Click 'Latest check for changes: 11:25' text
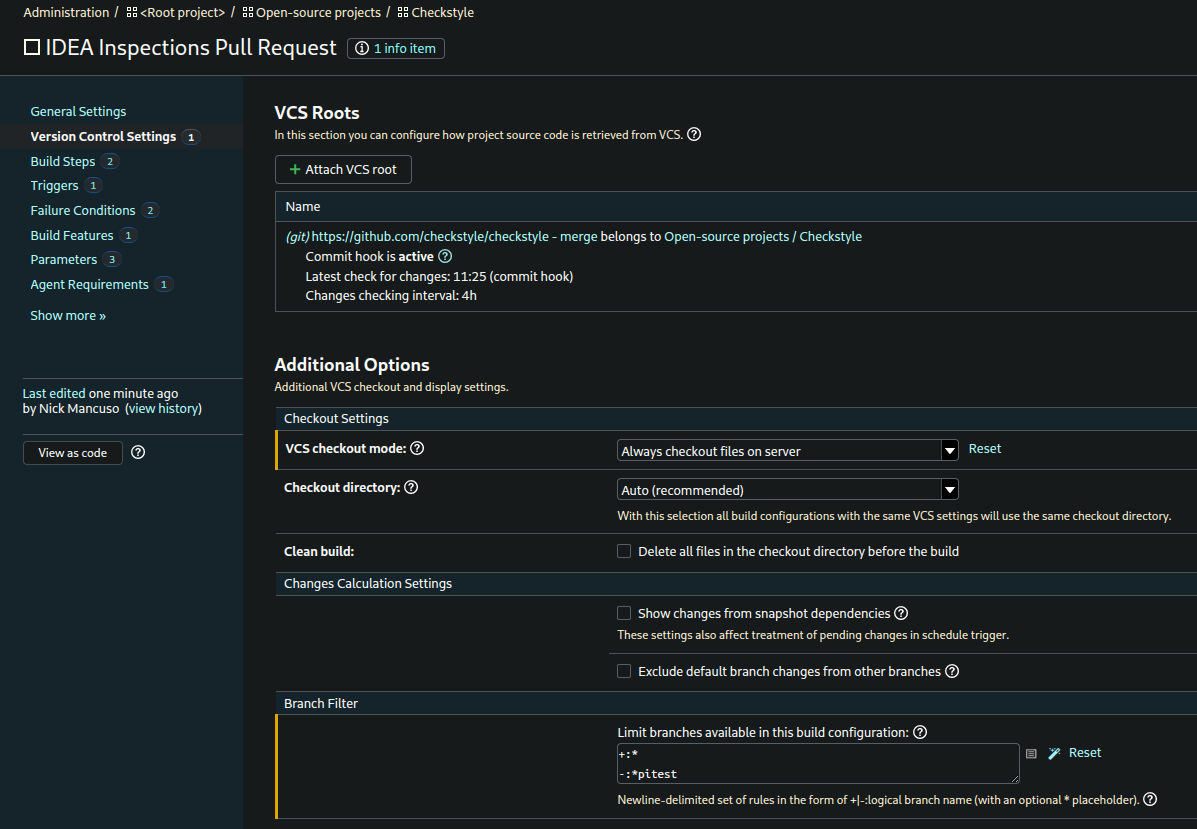Viewport: 1197px width, 829px height. click(439, 276)
